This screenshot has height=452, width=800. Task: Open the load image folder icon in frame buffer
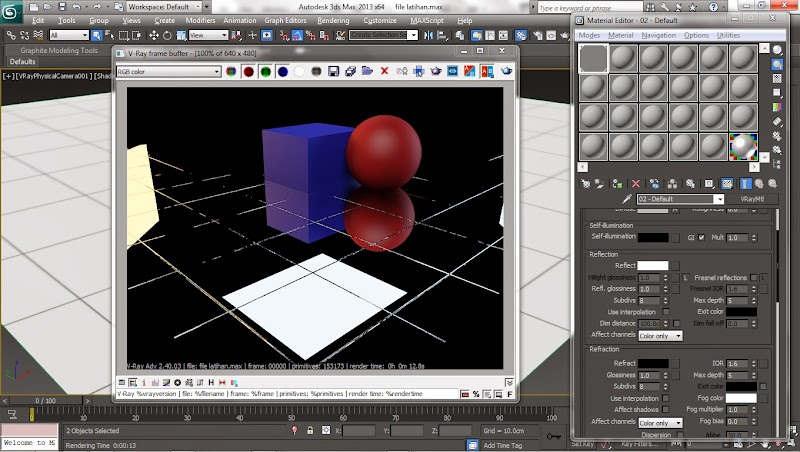(x=367, y=71)
